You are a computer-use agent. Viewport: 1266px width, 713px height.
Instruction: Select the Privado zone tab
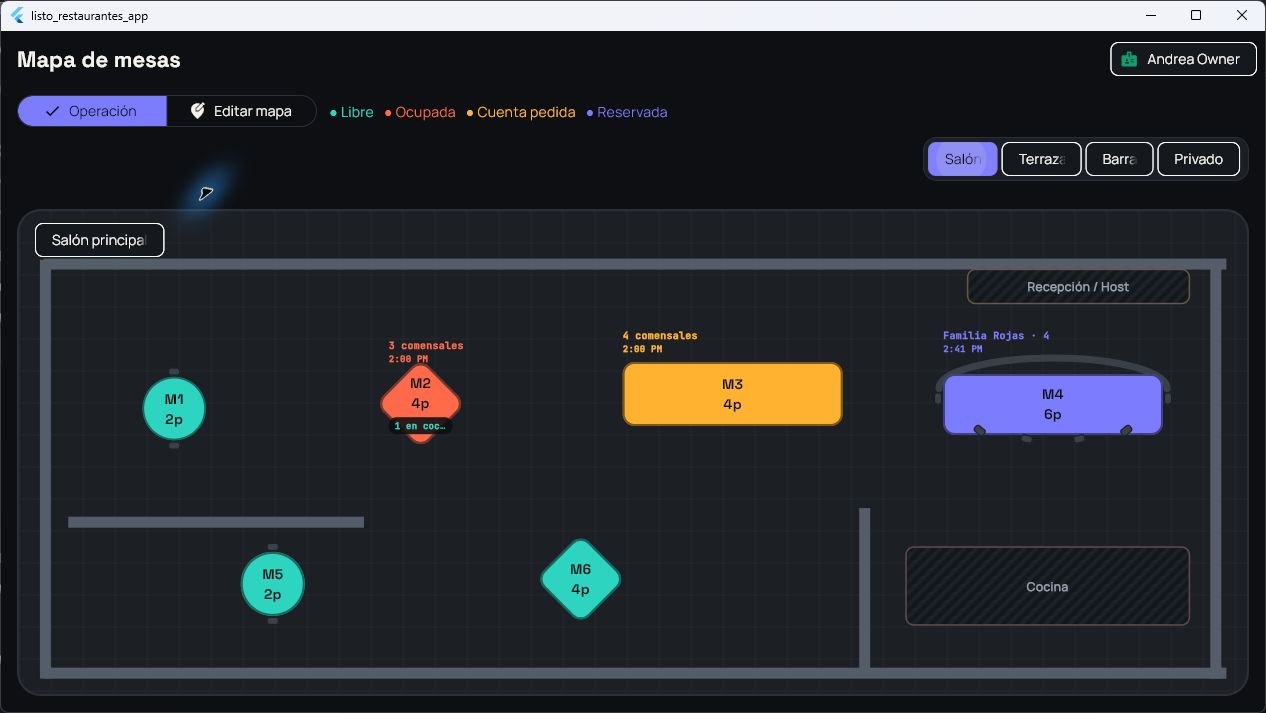tap(1198, 159)
